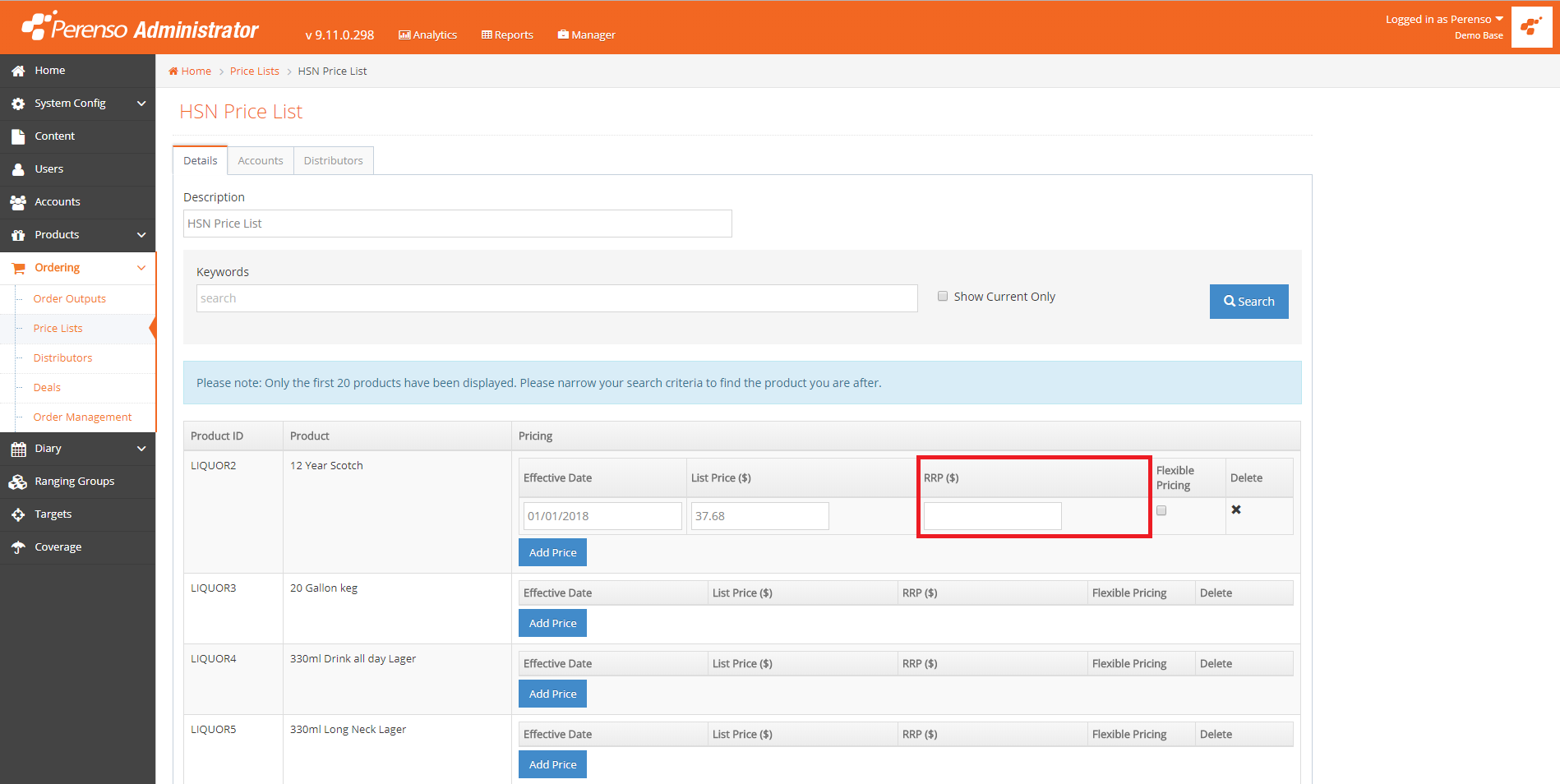Screen dimensions: 1560x784
Task: Click the Diary calendar icon
Action: point(18,449)
